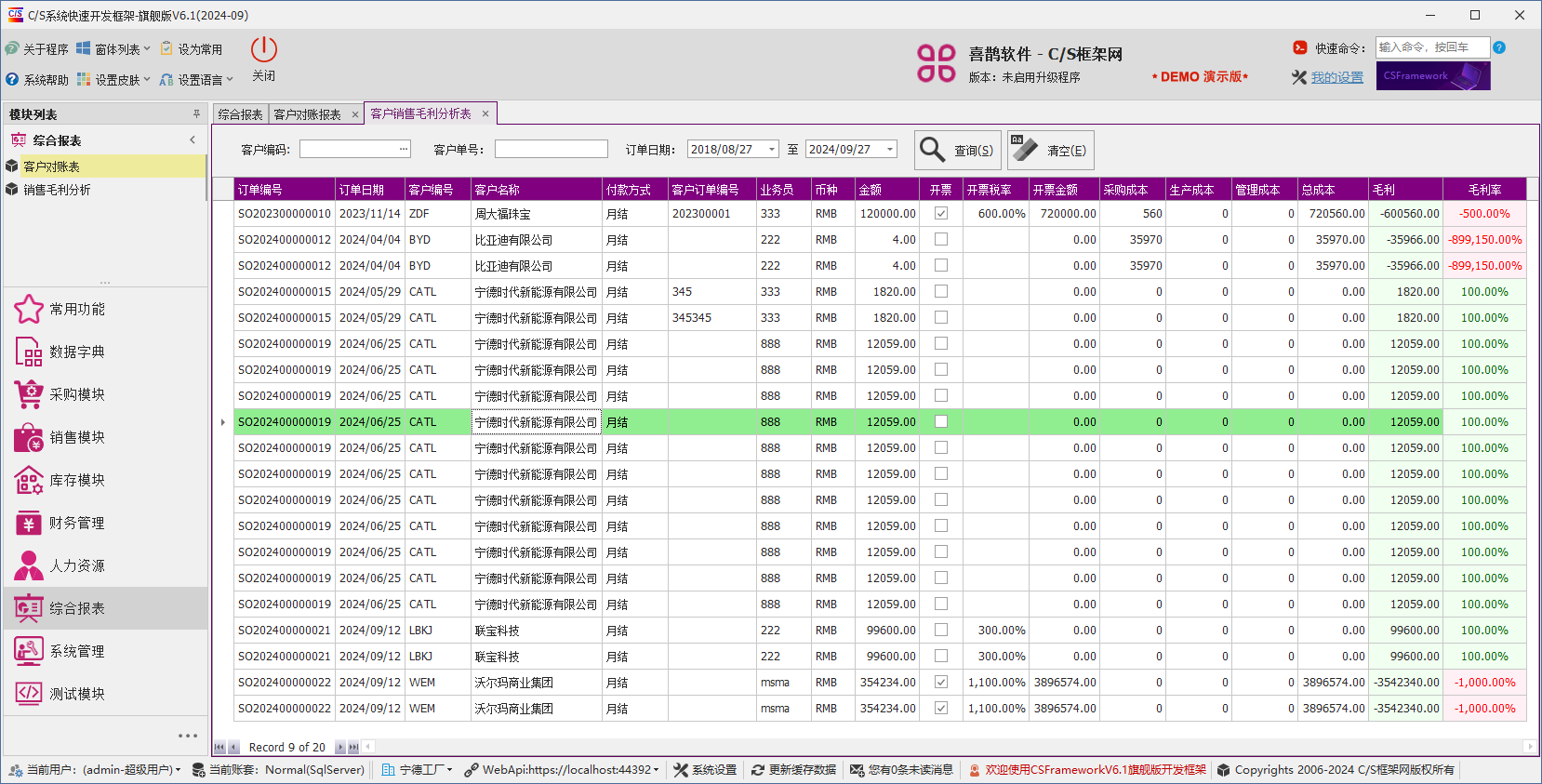Switch to the 客户销售毛利分析表 tab
Image resolution: width=1542 pixels, height=784 pixels.
(x=420, y=113)
